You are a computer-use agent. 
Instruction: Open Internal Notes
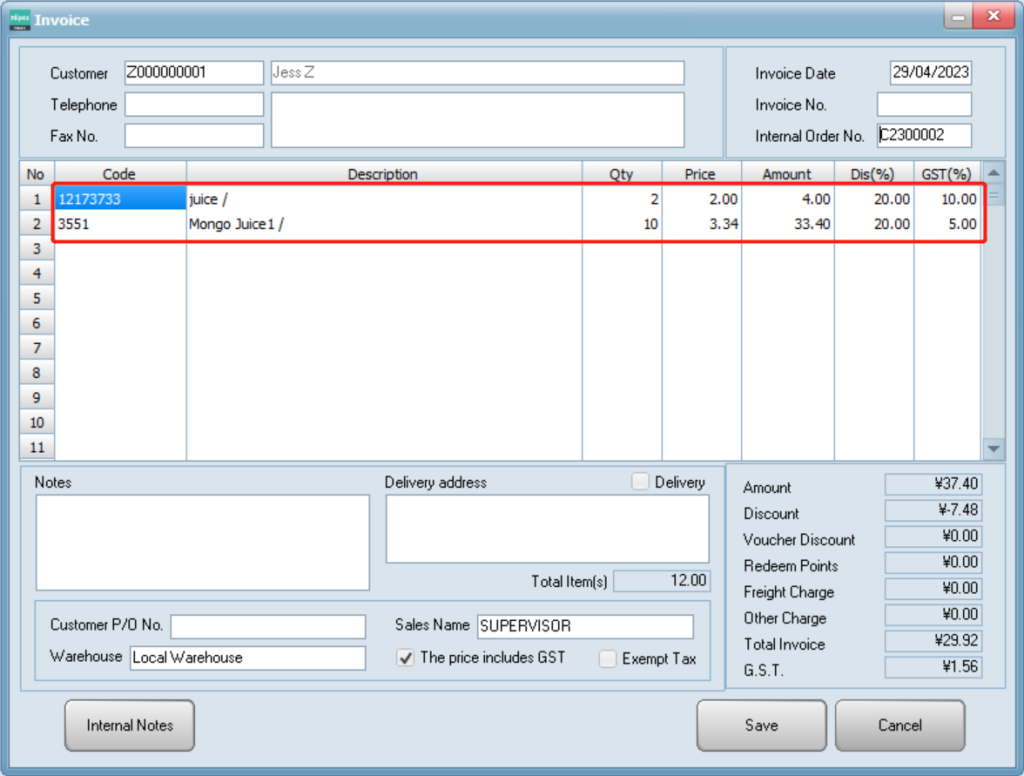130,725
